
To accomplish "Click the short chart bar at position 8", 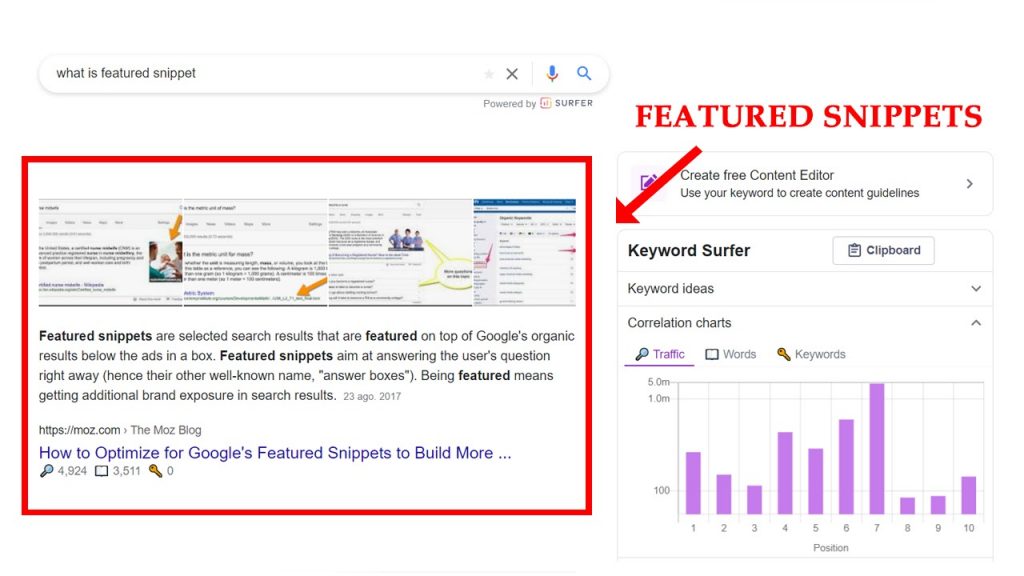I will [x=907, y=505].
